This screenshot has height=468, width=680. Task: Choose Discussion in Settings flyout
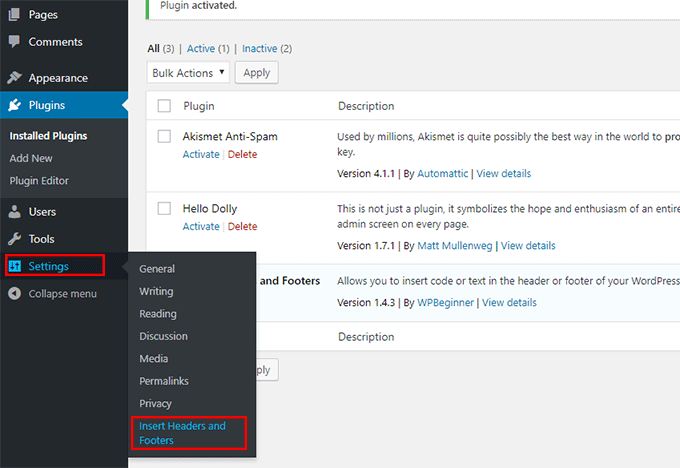tap(163, 336)
